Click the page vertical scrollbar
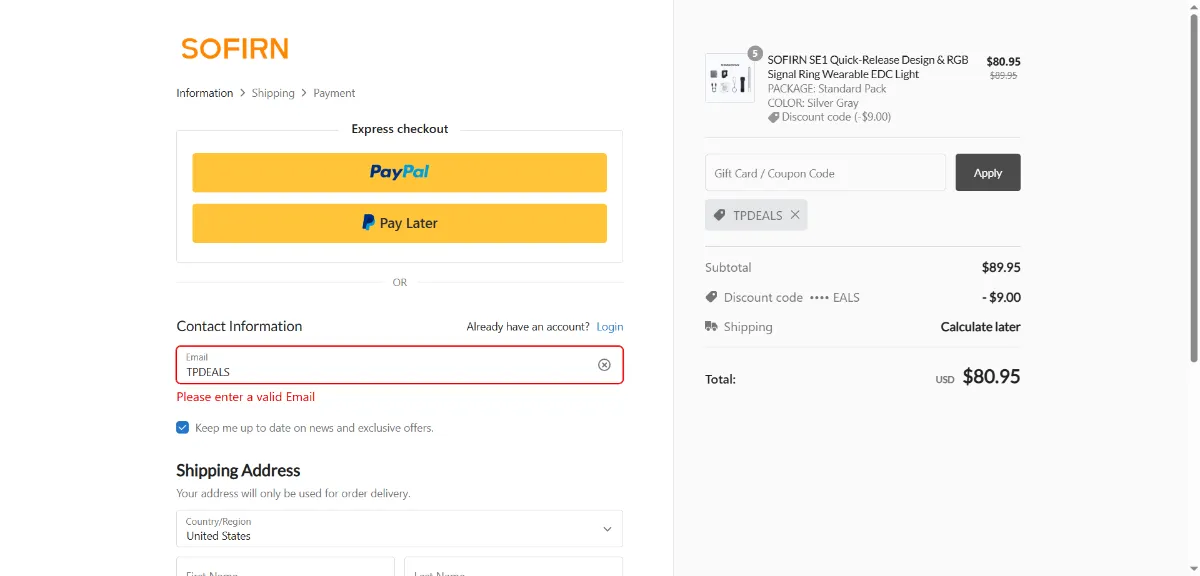The image size is (1200, 576). pos(1193,190)
